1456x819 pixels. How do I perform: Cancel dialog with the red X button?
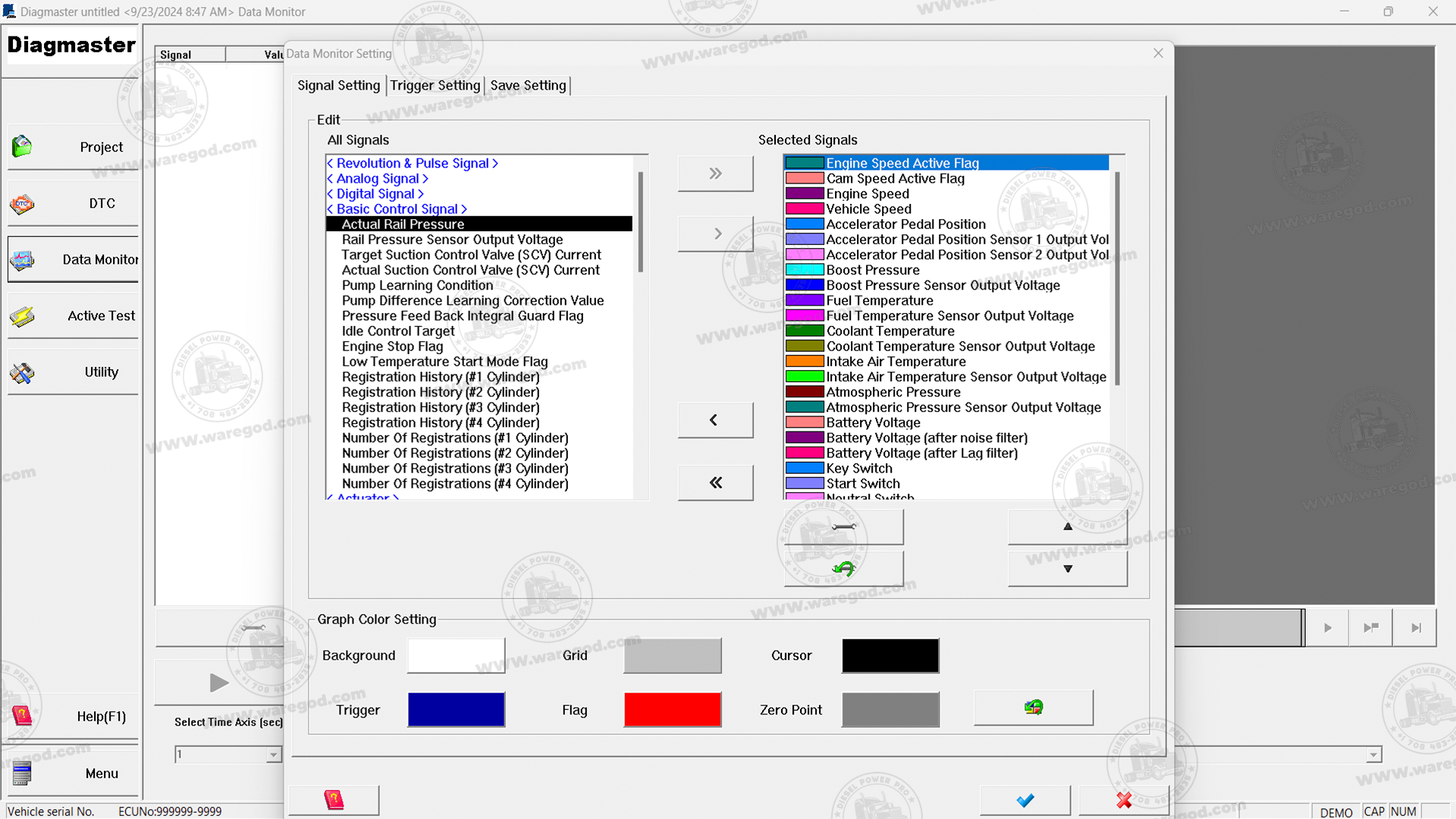(1123, 800)
